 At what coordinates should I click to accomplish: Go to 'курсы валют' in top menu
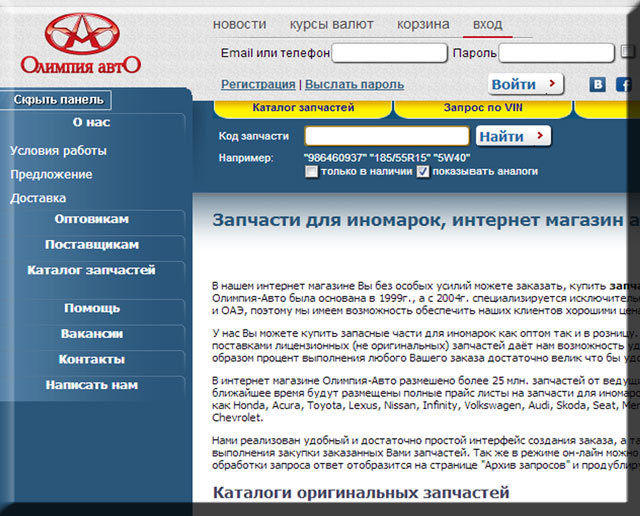coord(331,24)
